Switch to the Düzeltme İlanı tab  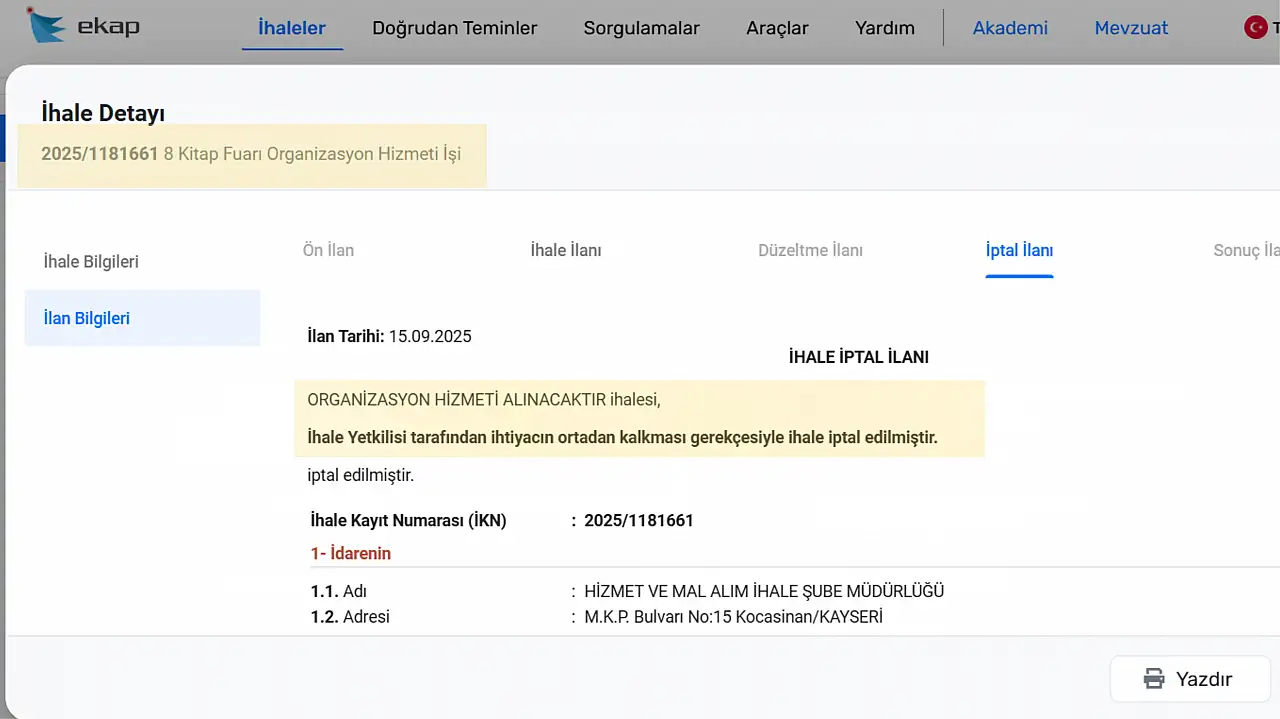pos(810,250)
